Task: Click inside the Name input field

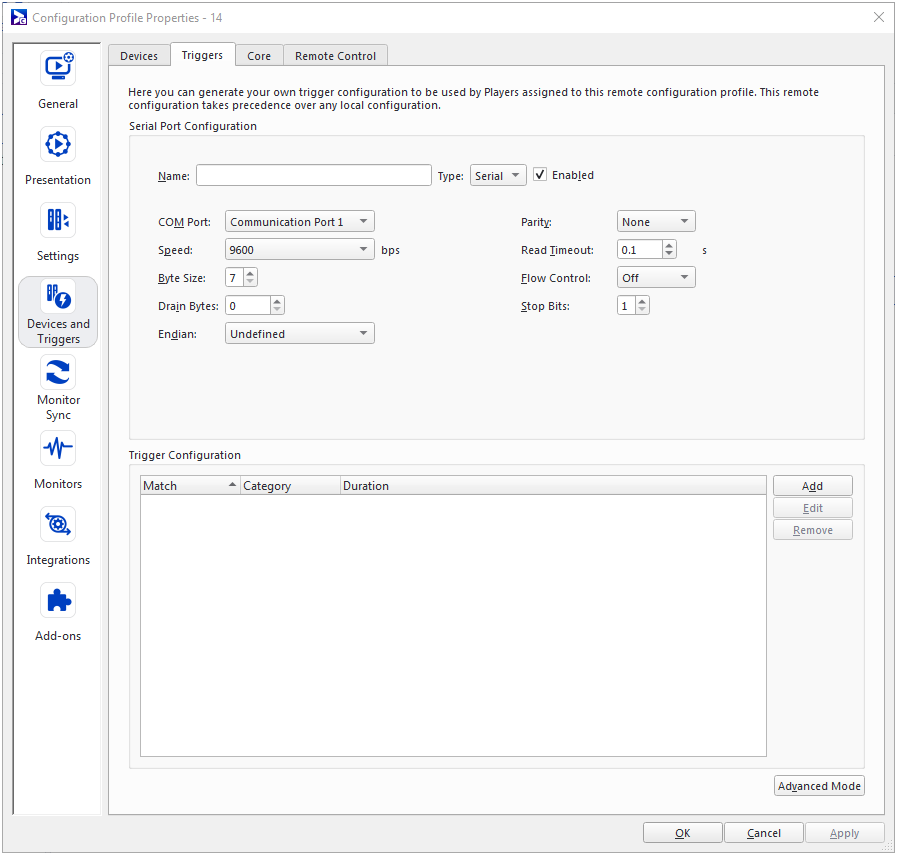Action: (x=313, y=174)
